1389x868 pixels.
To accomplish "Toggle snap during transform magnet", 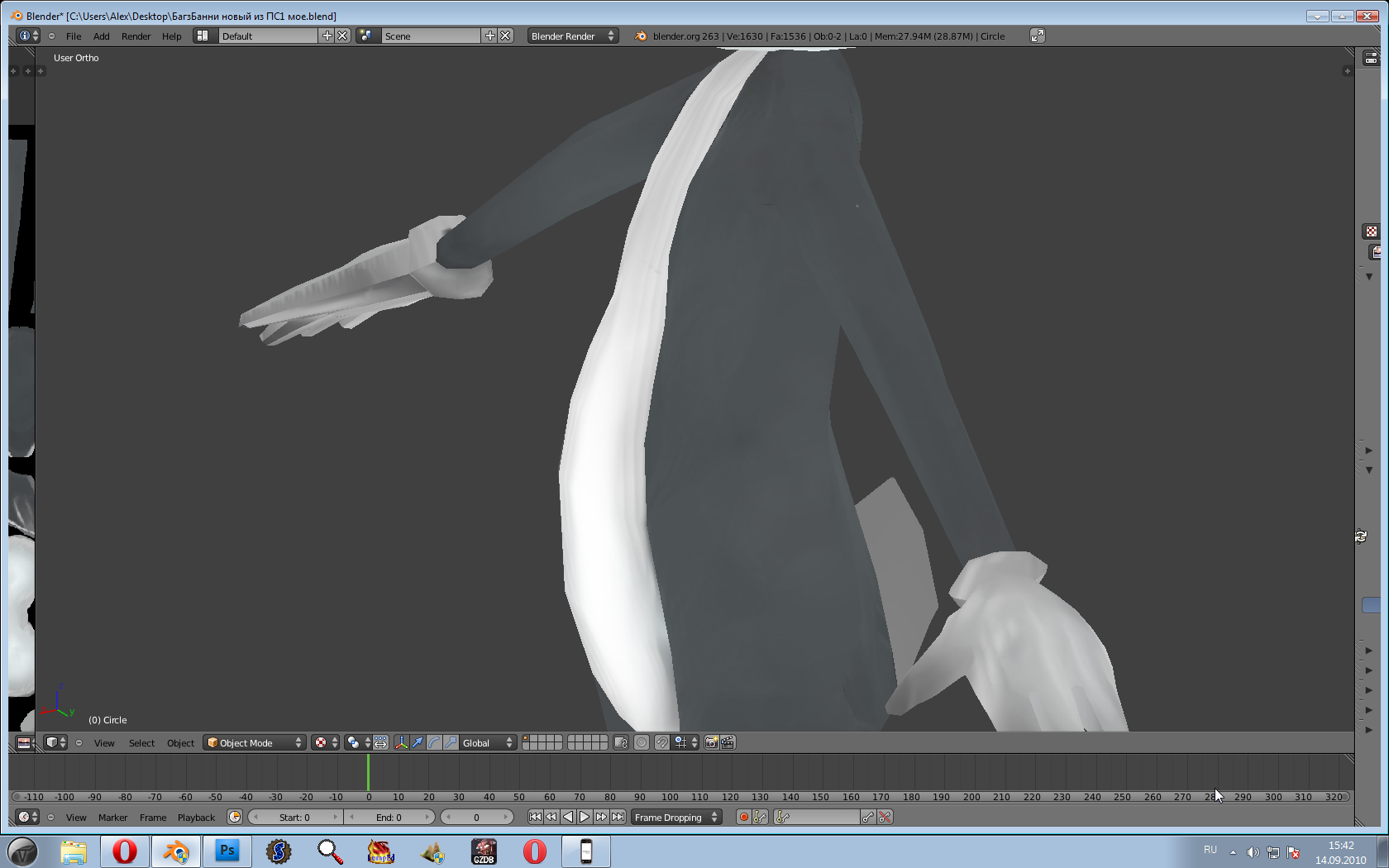I will point(662,742).
